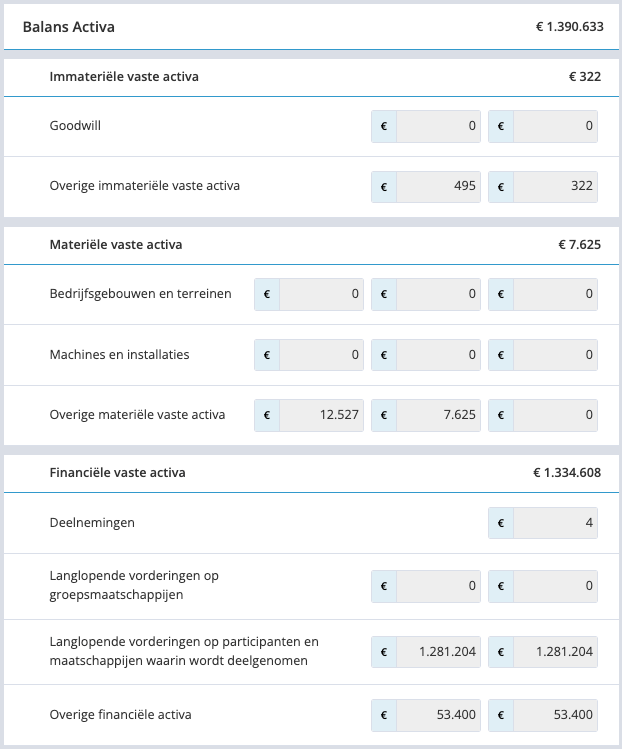622x749 pixels.
Task: Expand the Balans Activa header section
Action: [311, 27]
